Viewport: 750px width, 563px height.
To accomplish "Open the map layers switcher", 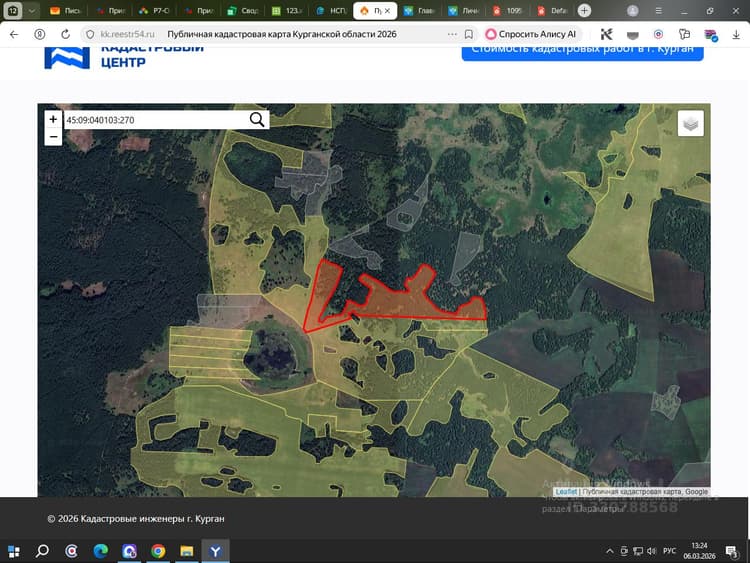I will [x=690, y=124].
